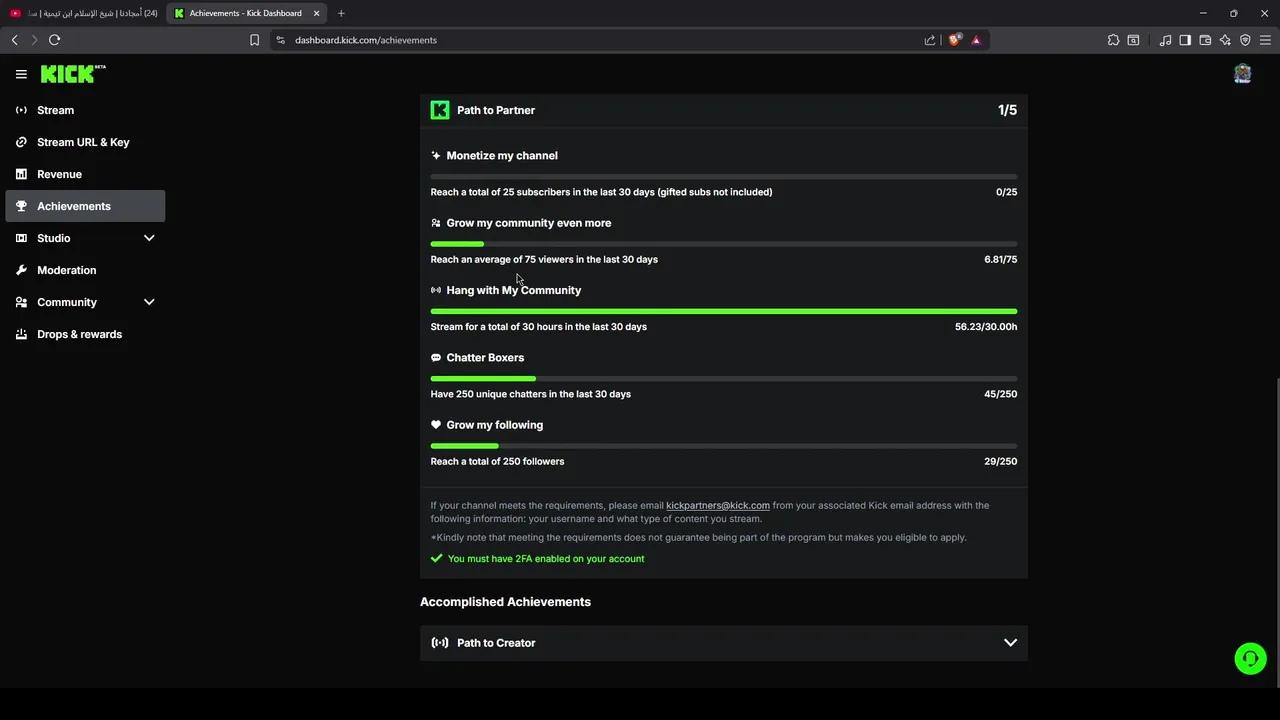Screen dimensions: 1280x720
Task: Open the browser Extensions puzzle icon
Action: click(x=1113, y=40)
